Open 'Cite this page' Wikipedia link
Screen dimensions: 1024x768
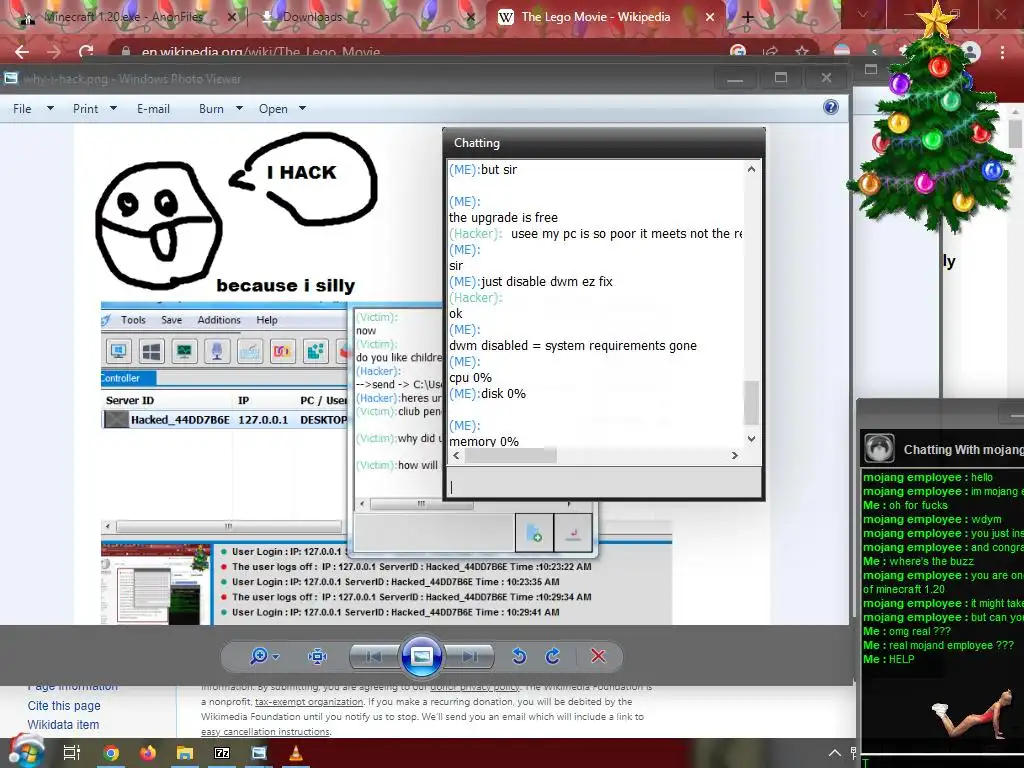coord(64,705)
